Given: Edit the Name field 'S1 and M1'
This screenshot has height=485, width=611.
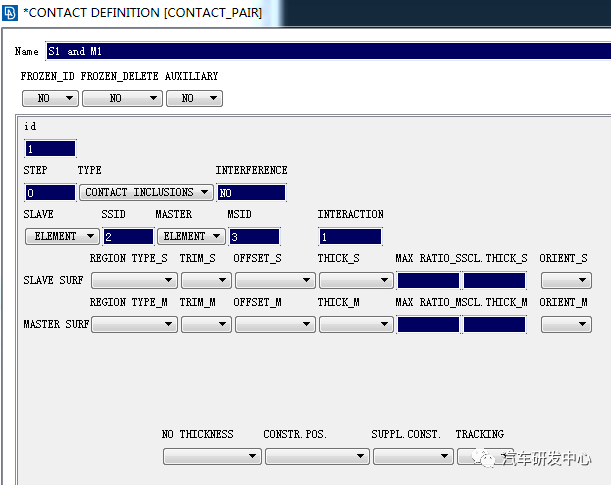Looking at the screenshot, I should pos(328,51).
